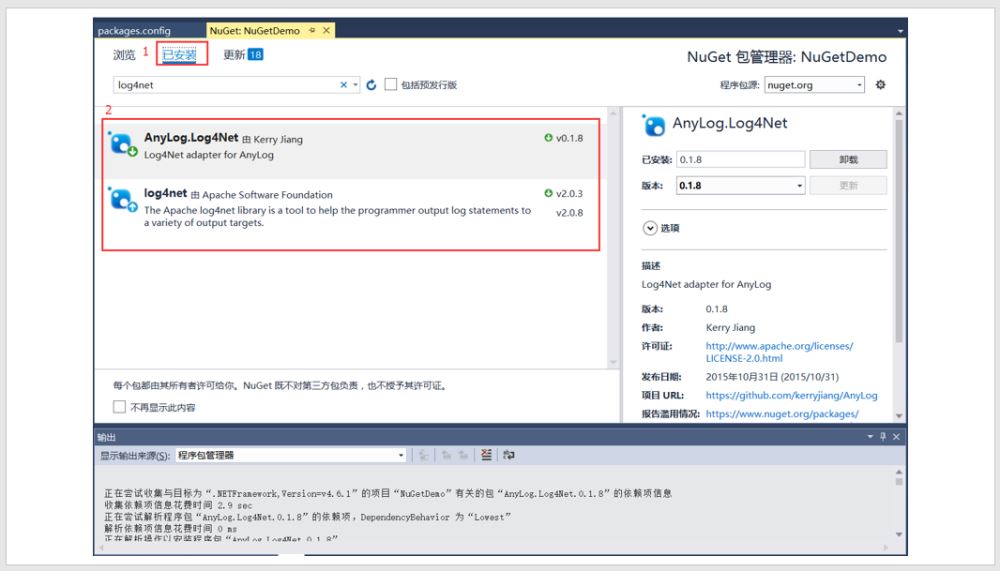Viewport: 1000px width, 571px height.
Task: Switch to Browse tab
Action: pyautogui.click(x=124, y=55)
